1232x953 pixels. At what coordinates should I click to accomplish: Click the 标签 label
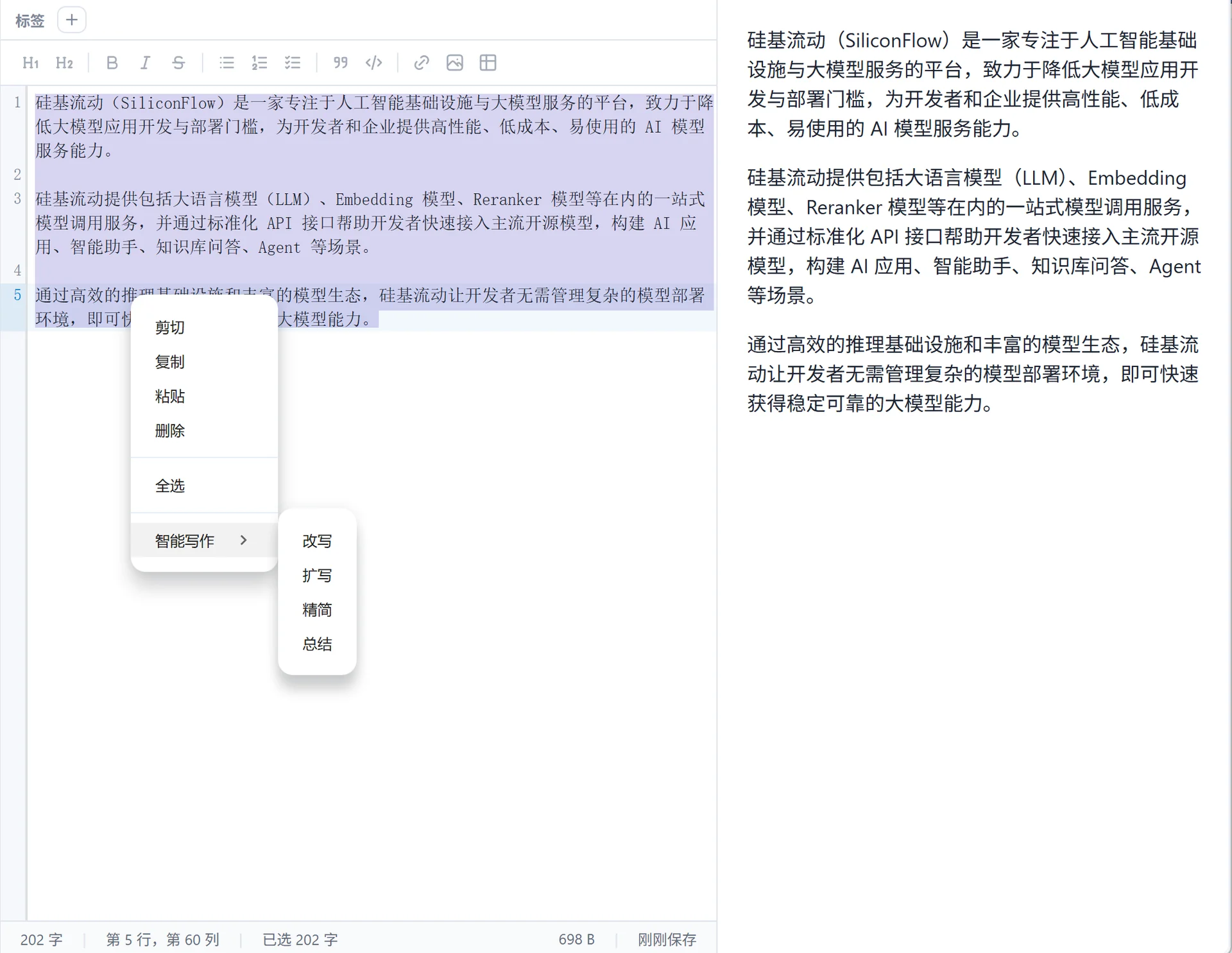[x=30, y=21]
